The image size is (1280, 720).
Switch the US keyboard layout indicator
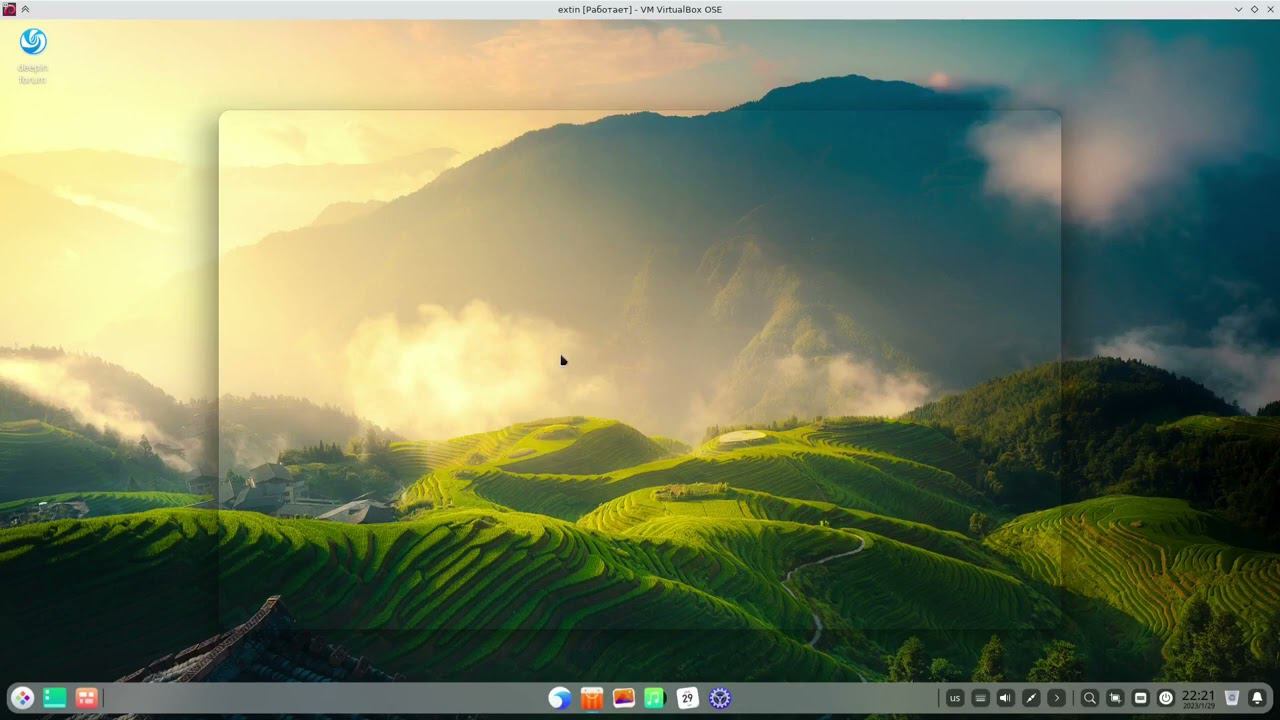coord(955,698)
